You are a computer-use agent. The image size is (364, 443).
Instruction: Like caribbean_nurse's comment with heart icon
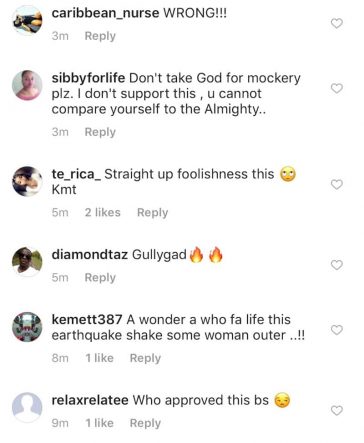pos(337,23)
